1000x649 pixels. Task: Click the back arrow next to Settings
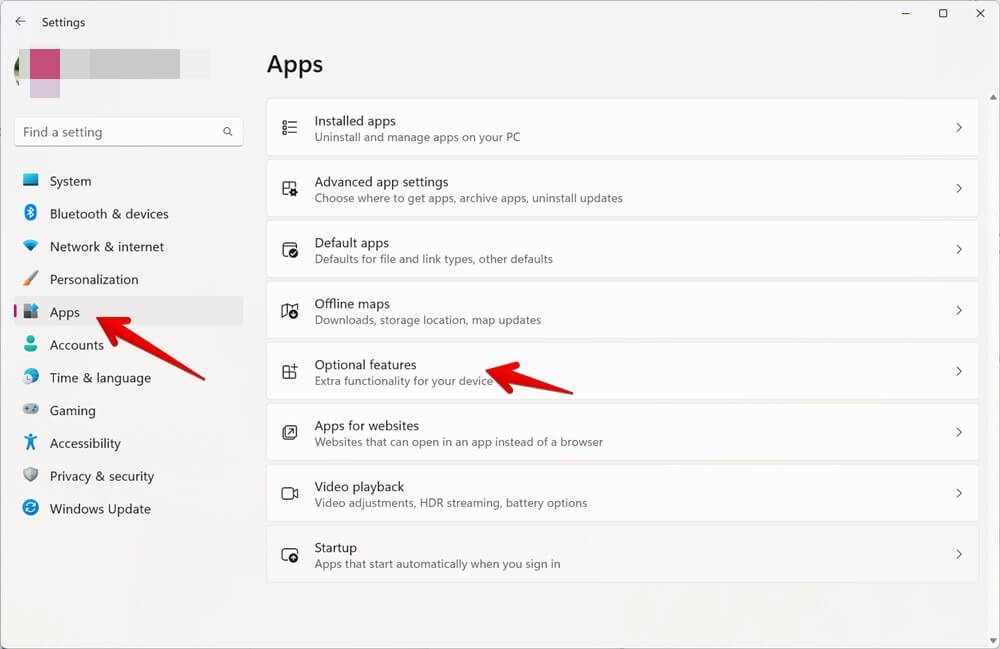20,22
